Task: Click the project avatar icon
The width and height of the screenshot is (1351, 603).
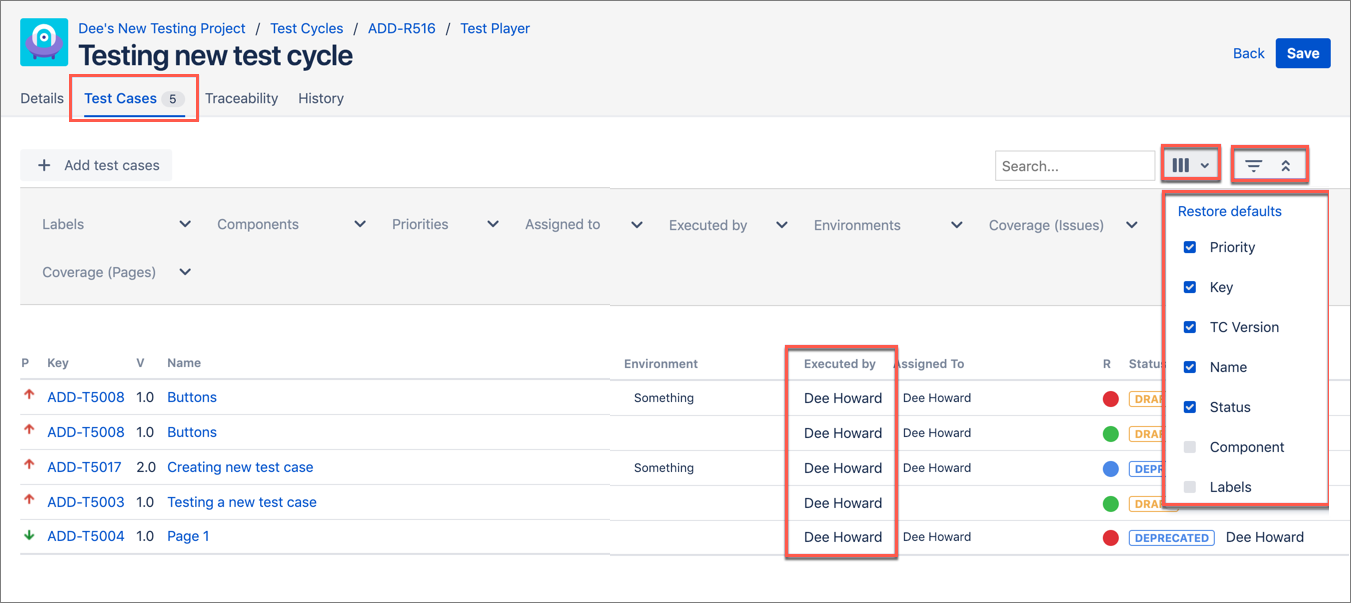Action: 44,42
